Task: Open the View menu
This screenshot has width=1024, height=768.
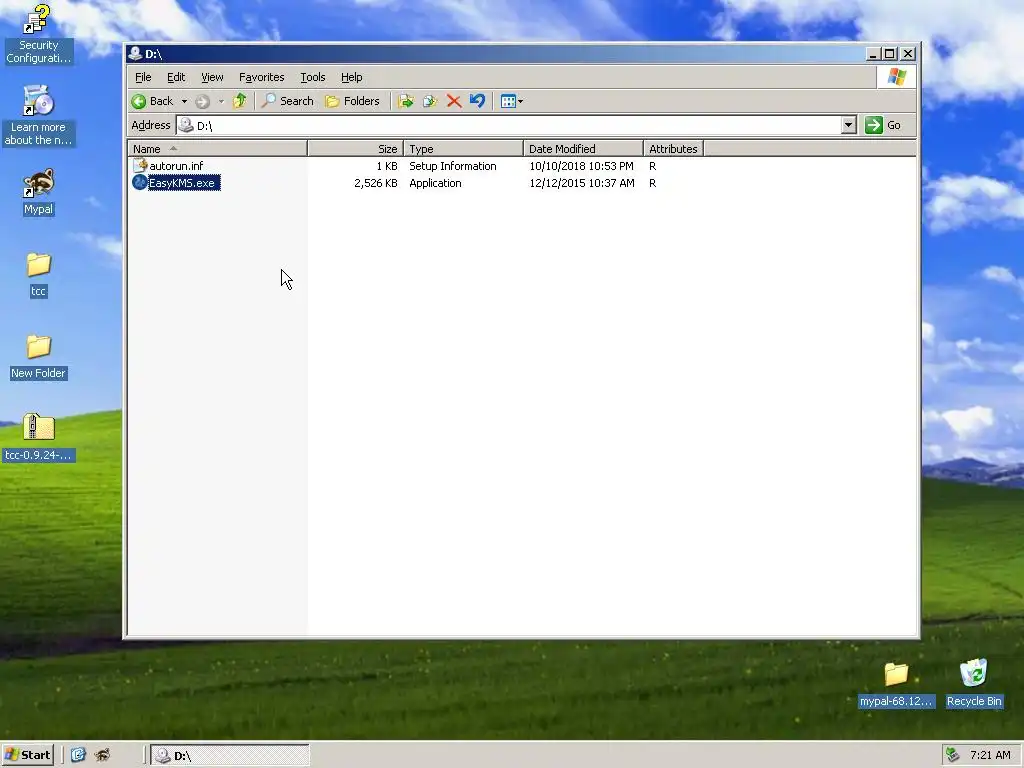Action: pos(212,77)
